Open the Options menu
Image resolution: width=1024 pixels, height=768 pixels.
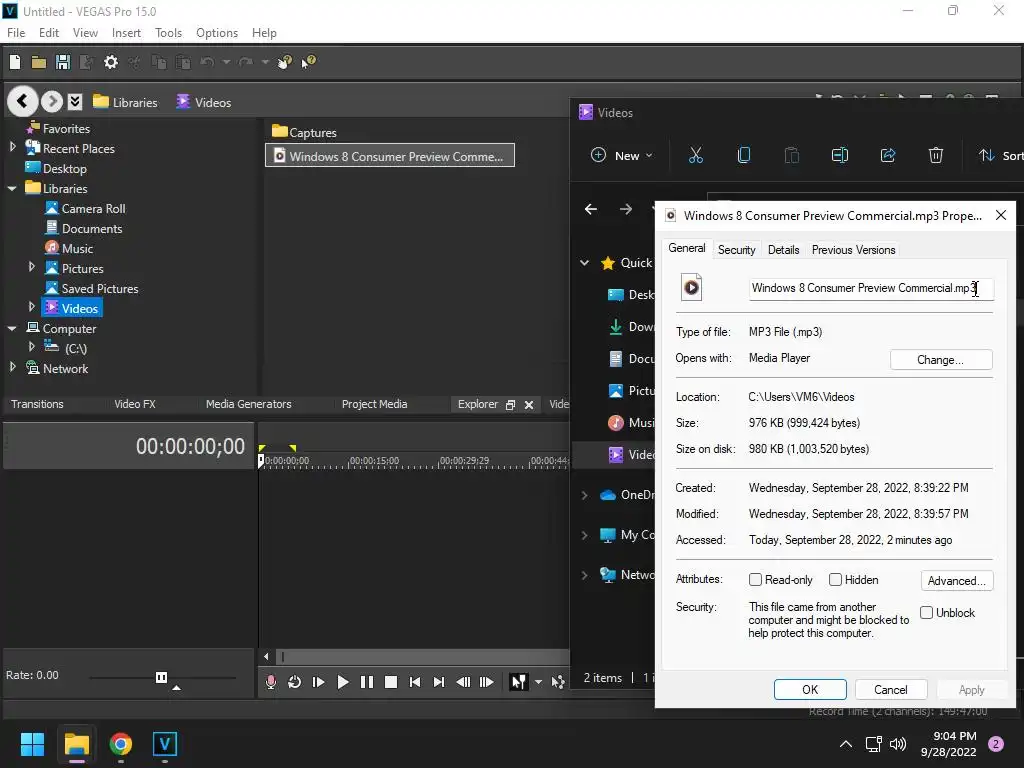[217, 33]
